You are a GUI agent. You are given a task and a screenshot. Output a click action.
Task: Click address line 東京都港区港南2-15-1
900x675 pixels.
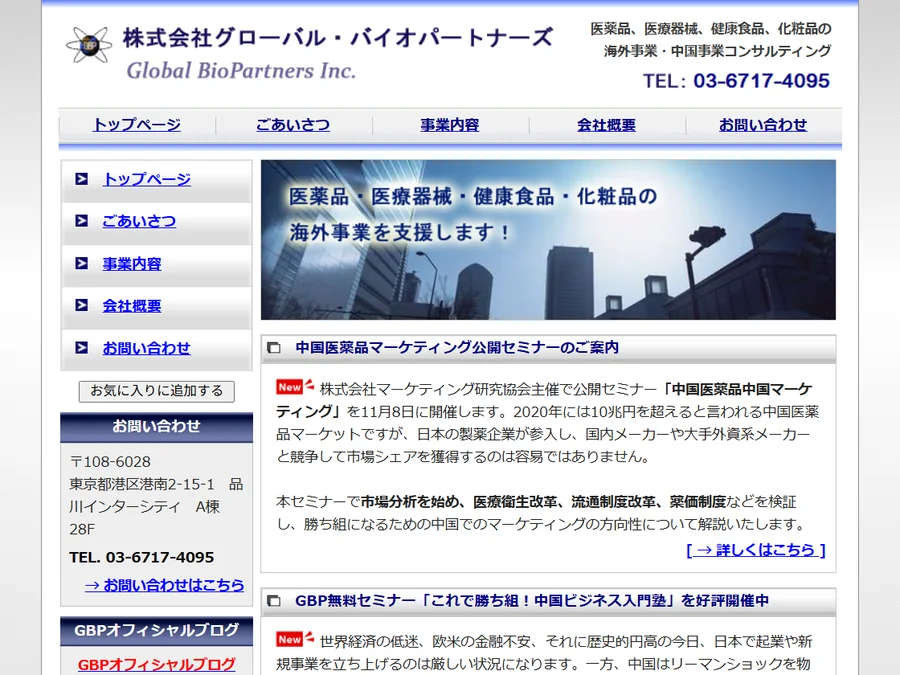point(142,484)
